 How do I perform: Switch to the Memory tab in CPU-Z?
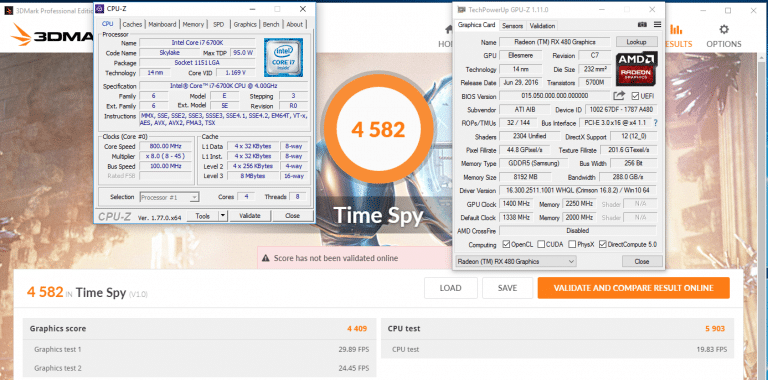(193, 24)
